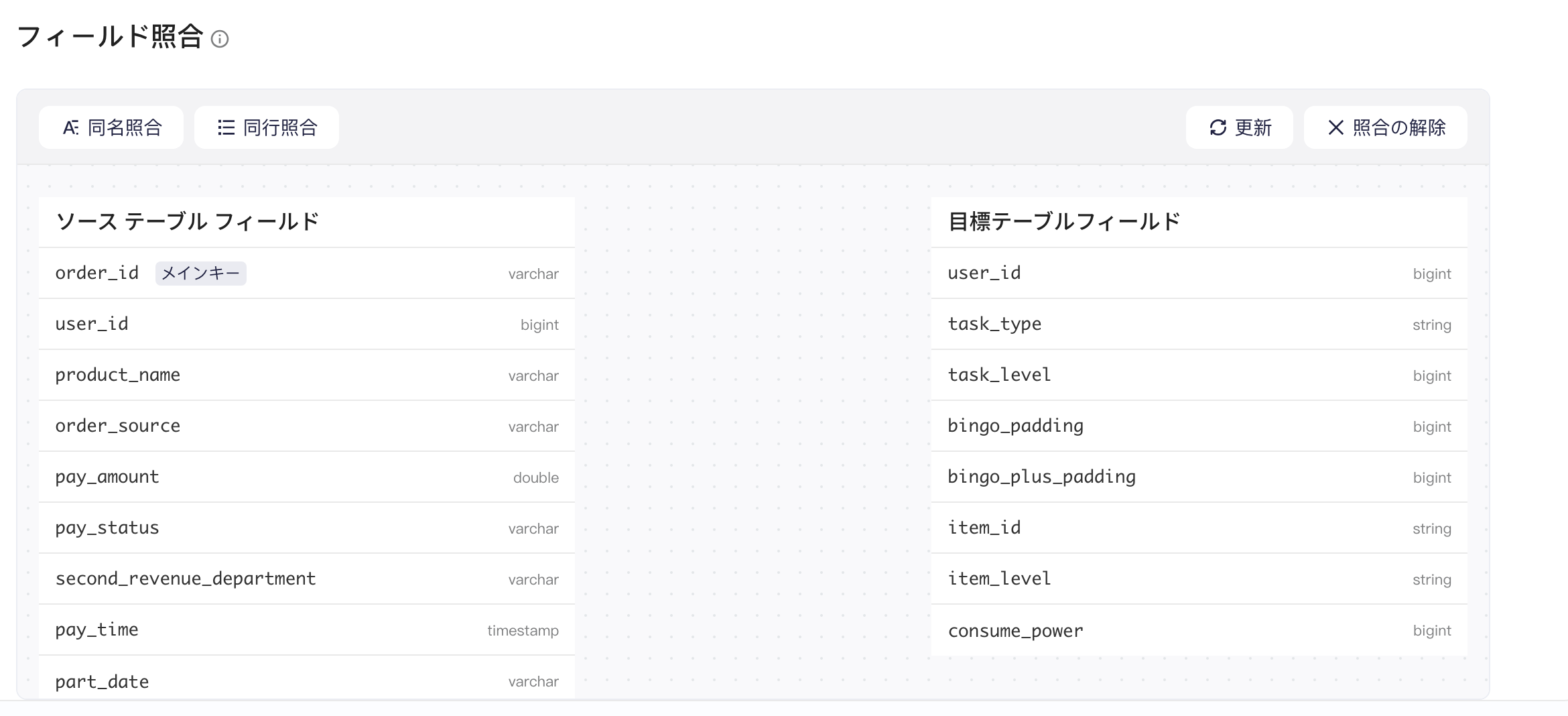
Task: Click the double type label of pay_amount
Action: tap(536, 478)
